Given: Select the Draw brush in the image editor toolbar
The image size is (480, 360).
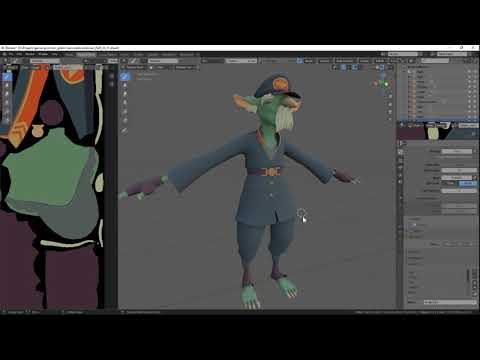Looking at the screenshot, I should [7, 76].
